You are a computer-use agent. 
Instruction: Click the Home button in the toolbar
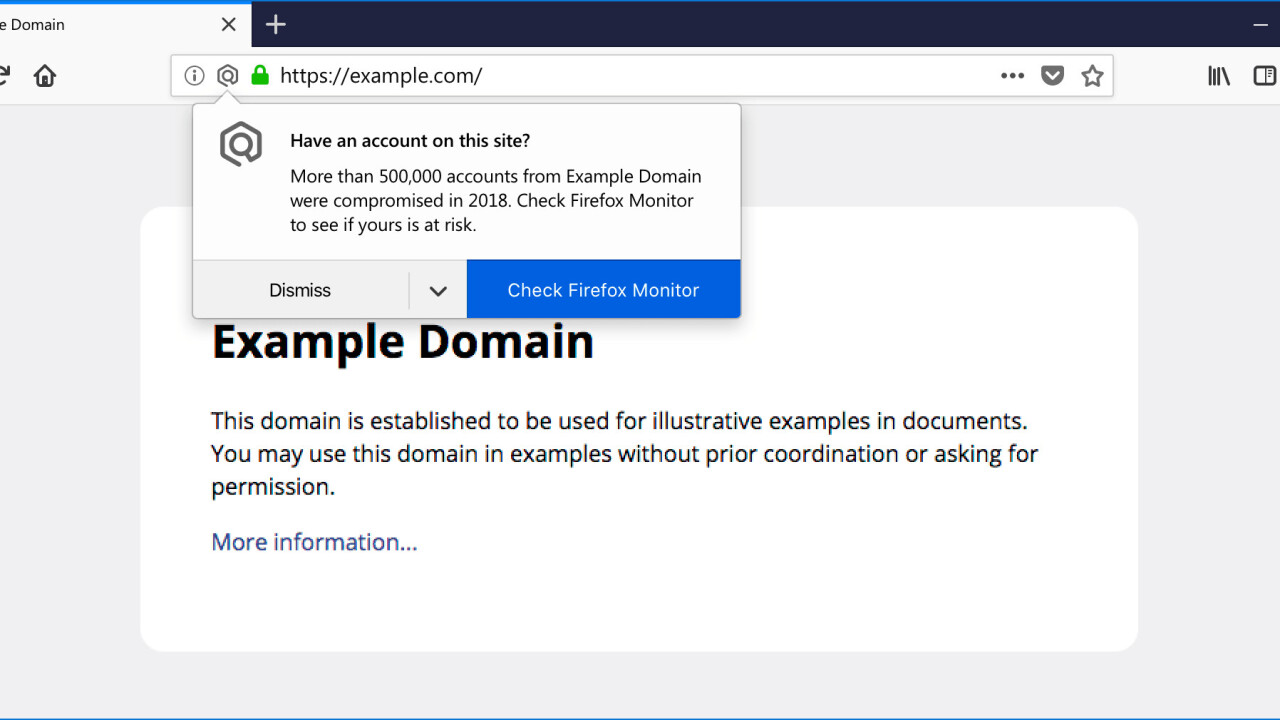point(45,76)
